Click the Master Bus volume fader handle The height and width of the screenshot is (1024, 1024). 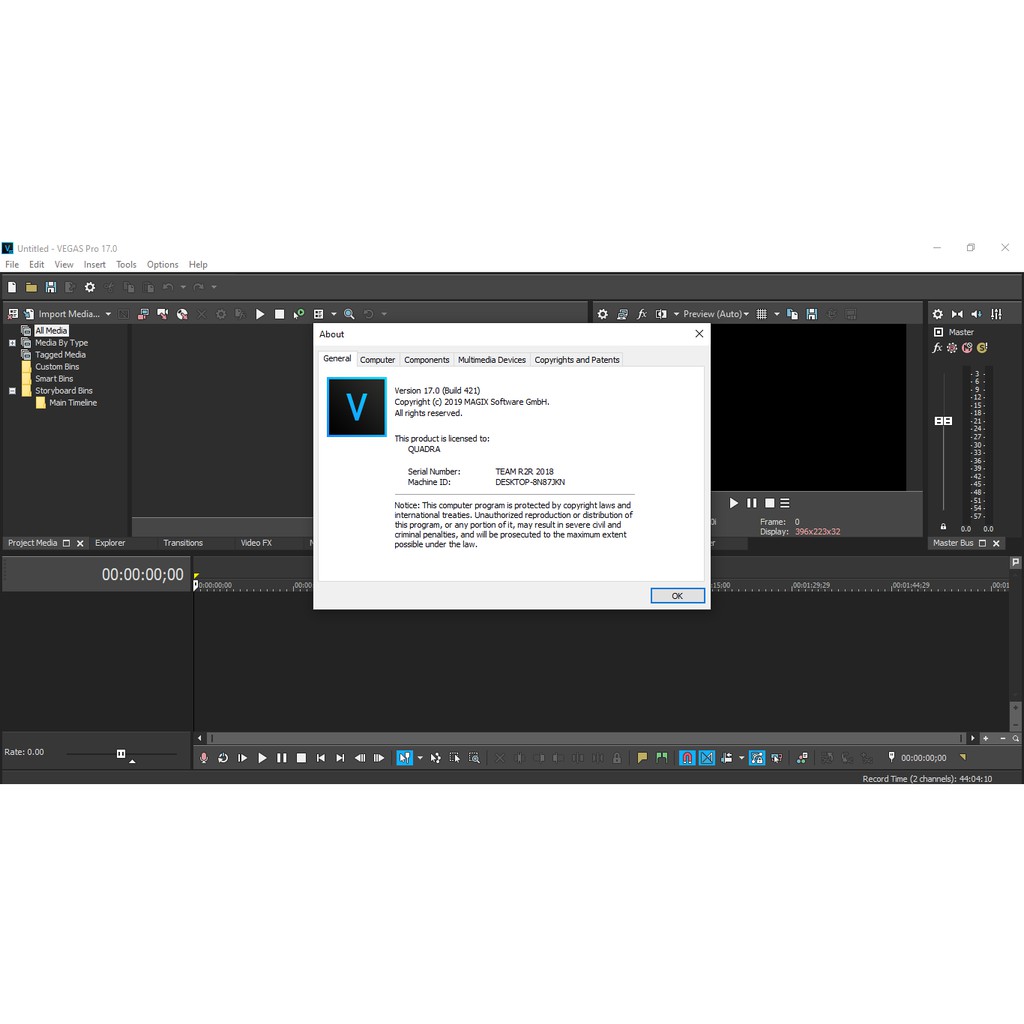click(x=943, y=421)
